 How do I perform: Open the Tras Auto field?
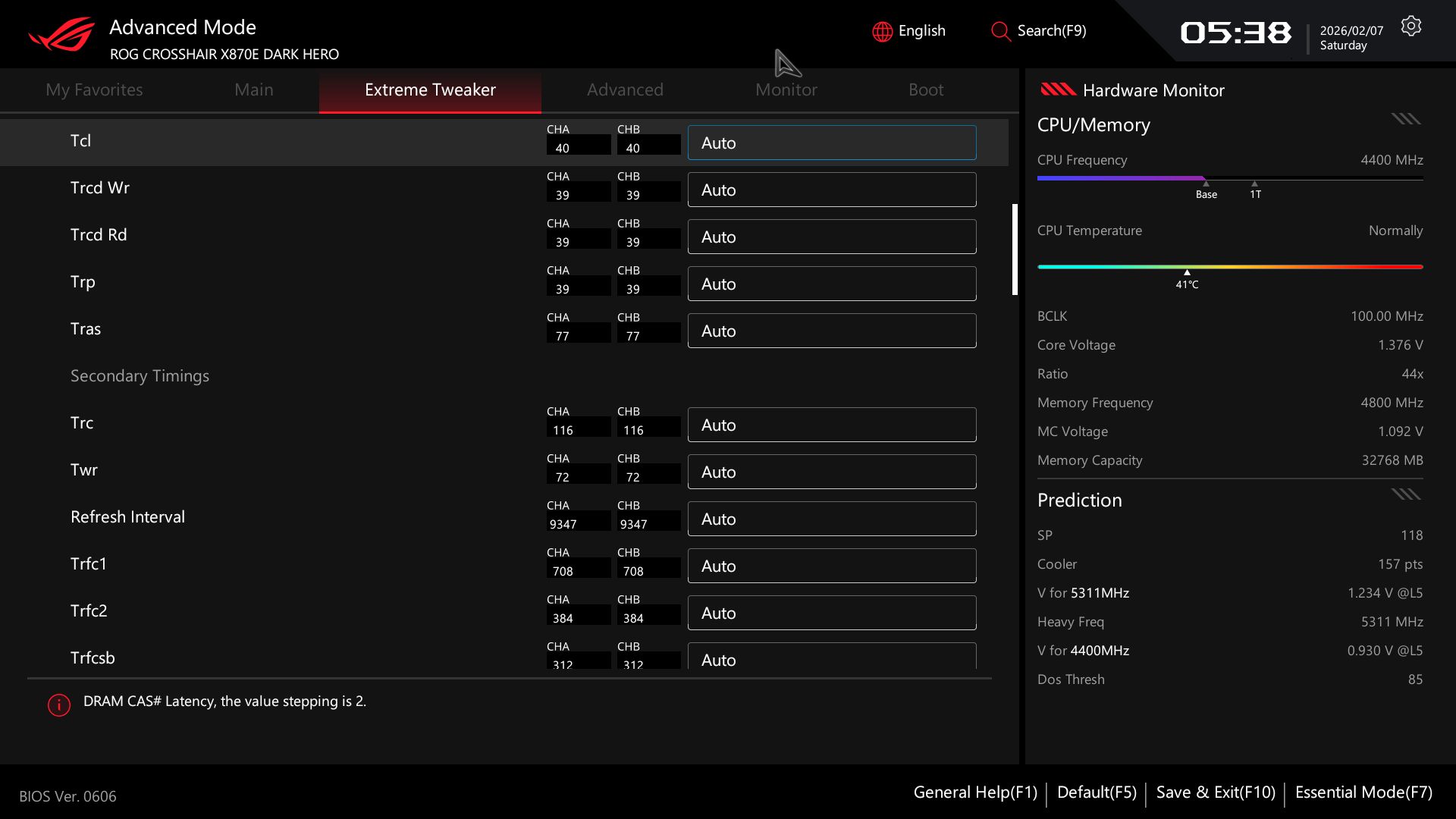(831, 331)
